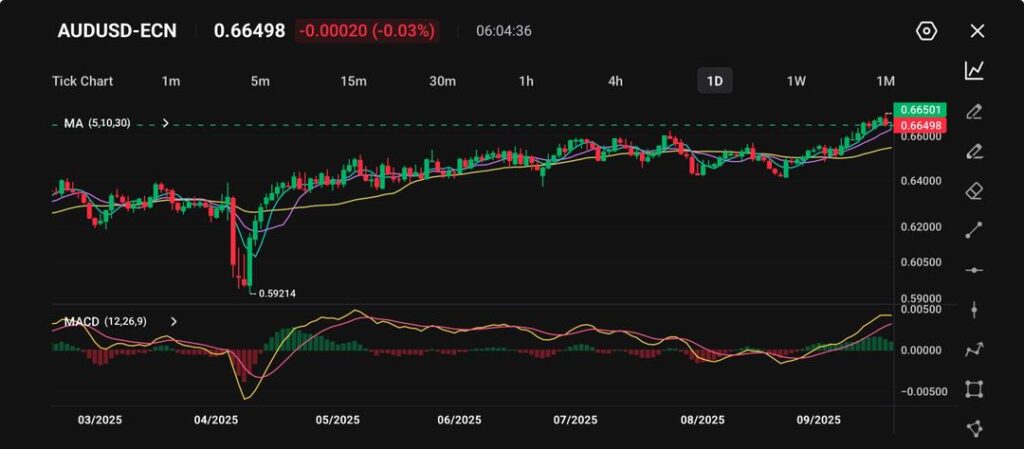The width and height of the screenshot is (1024, 449).
Task: Select the vertical line drawing tool
Action: pyautogui.click(x=974, y=310)
